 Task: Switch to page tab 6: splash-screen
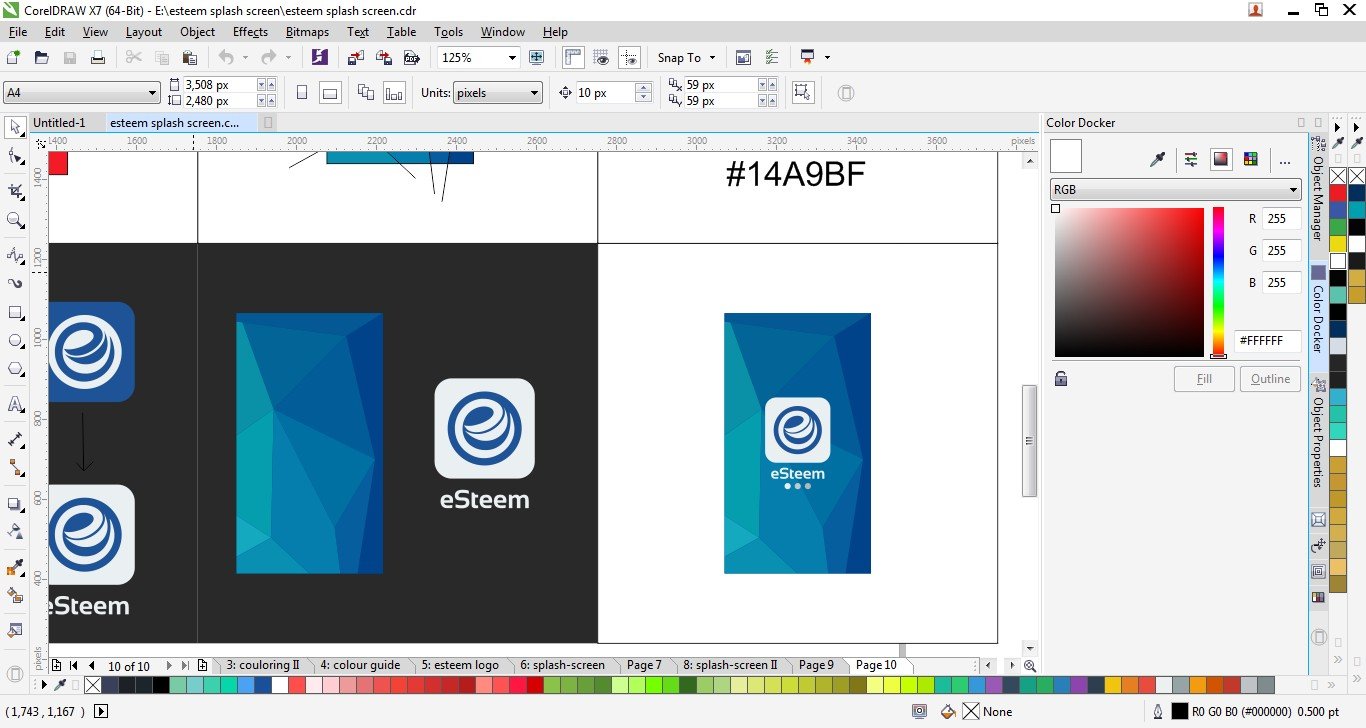point(562,665)
